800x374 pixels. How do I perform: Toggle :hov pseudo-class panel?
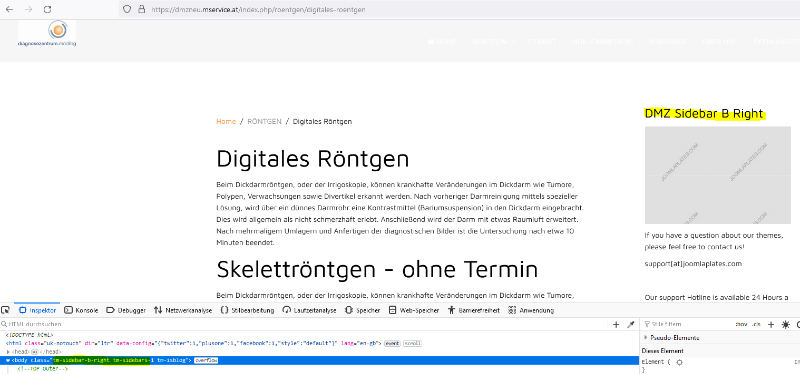[x=741, y=325]
